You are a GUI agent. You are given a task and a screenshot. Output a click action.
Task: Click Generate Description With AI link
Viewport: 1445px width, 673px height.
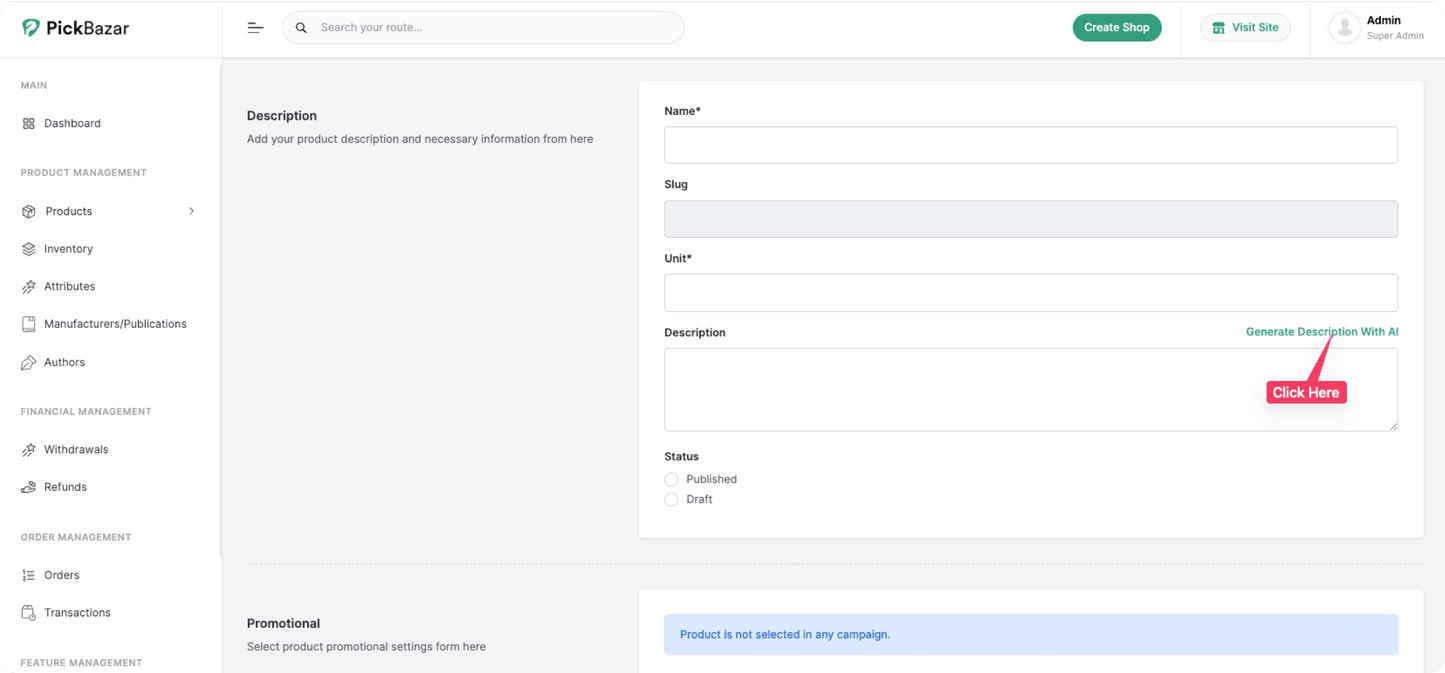1321,332
